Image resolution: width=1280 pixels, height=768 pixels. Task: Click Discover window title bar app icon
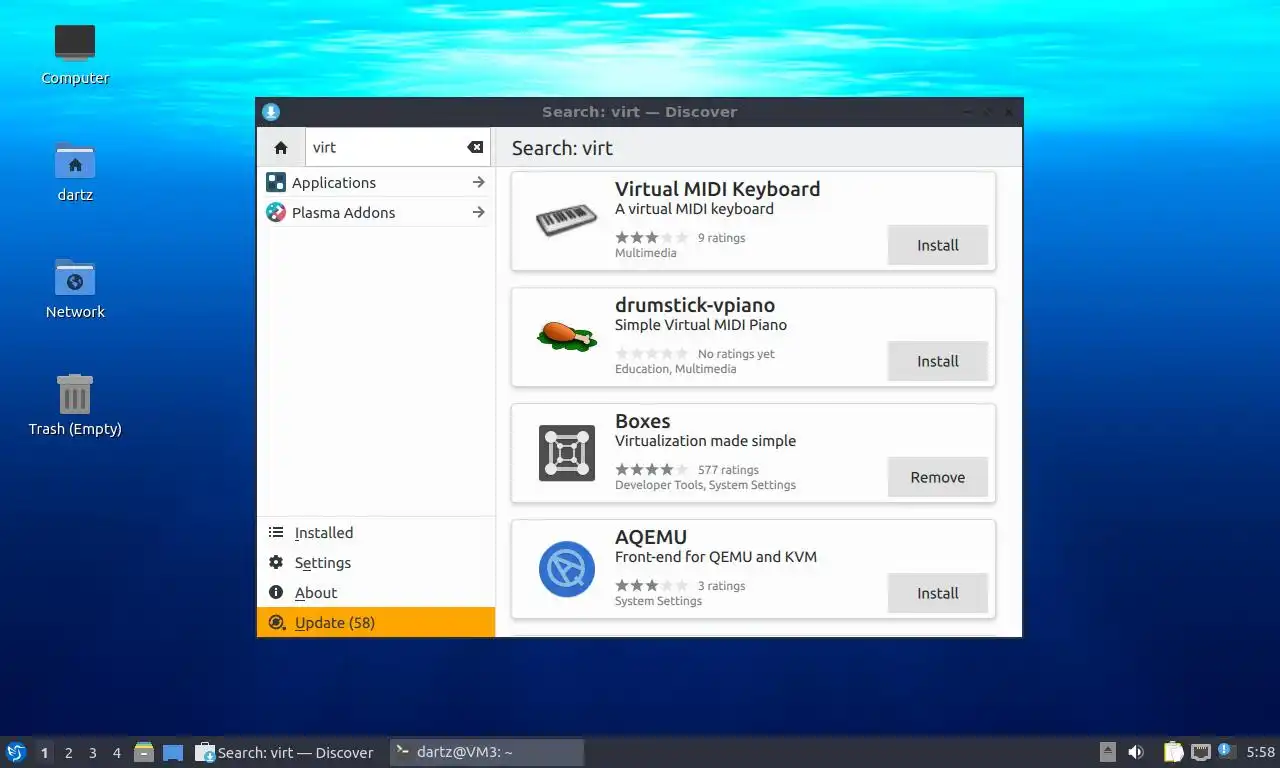(x=270, y=112)
